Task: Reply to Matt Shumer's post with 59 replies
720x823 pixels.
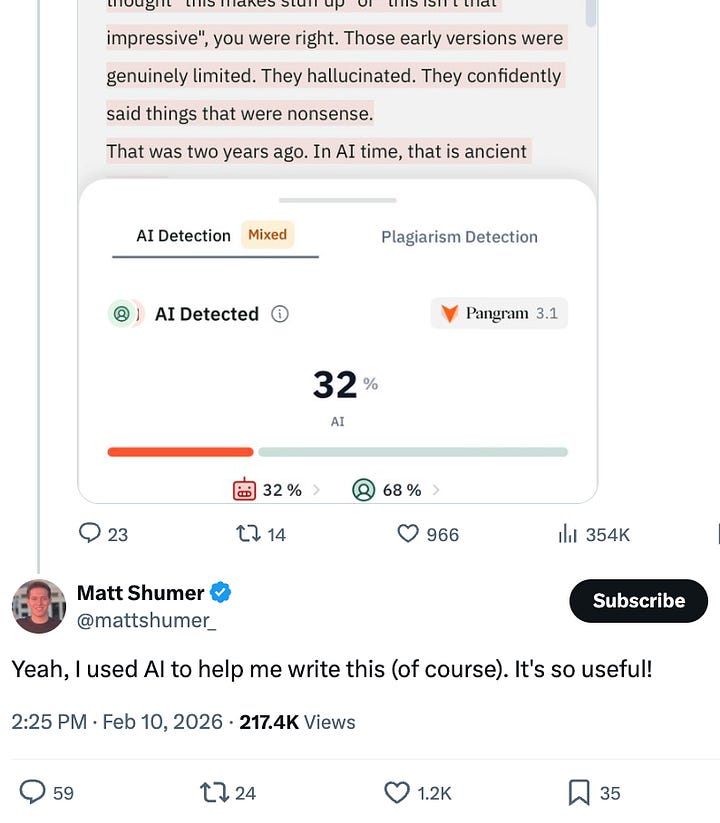Action: pyautogui.click(x=32, y=792)
